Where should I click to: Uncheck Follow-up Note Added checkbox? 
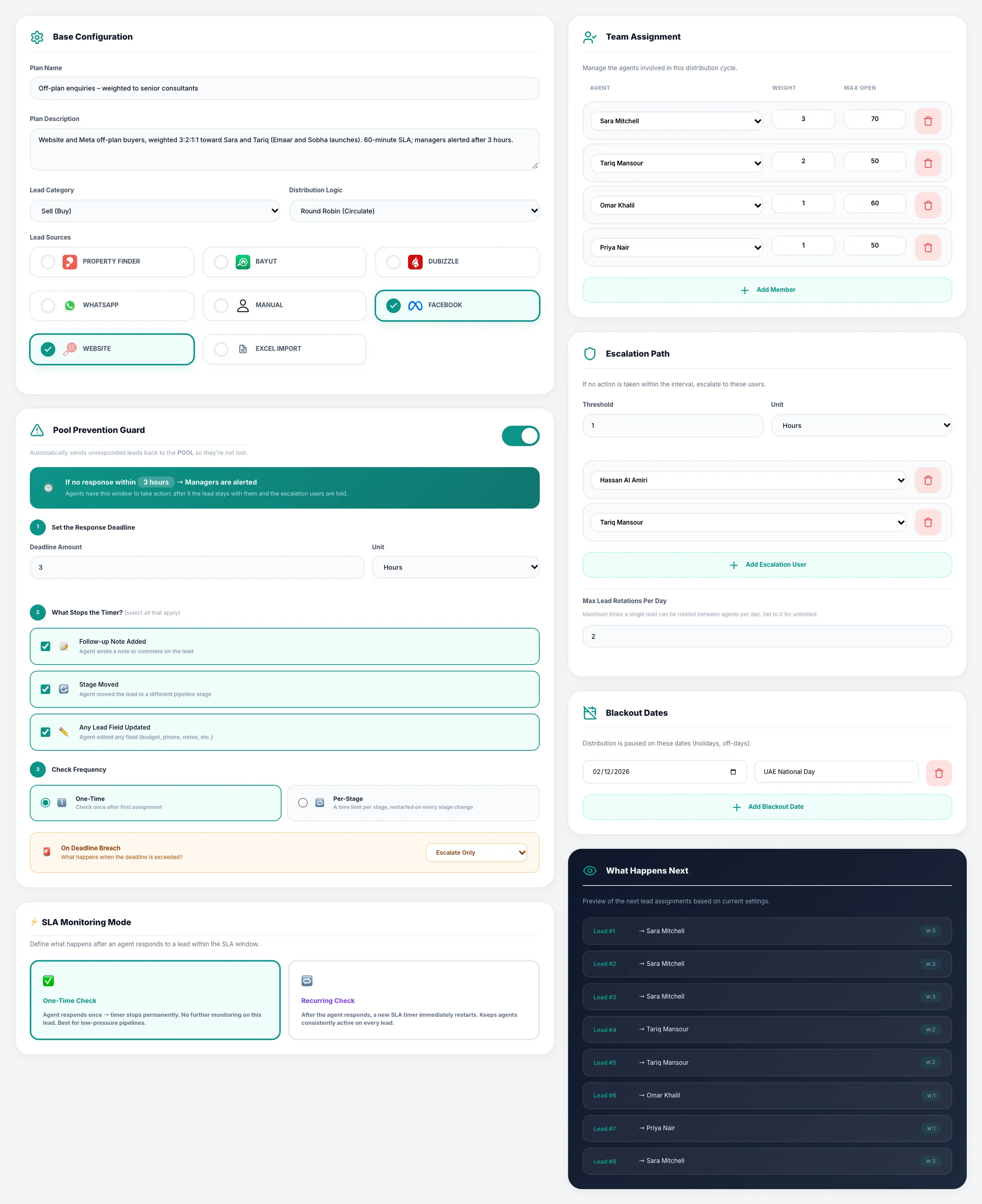coord(46,646)
